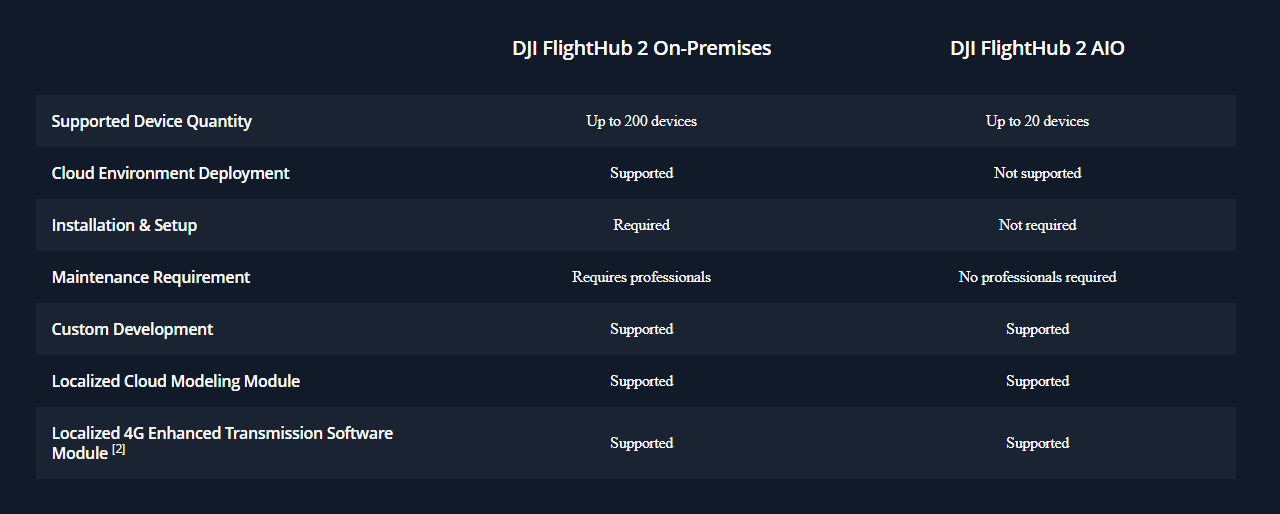Click the "Up to 20 devices" cell

(1037, 121)
